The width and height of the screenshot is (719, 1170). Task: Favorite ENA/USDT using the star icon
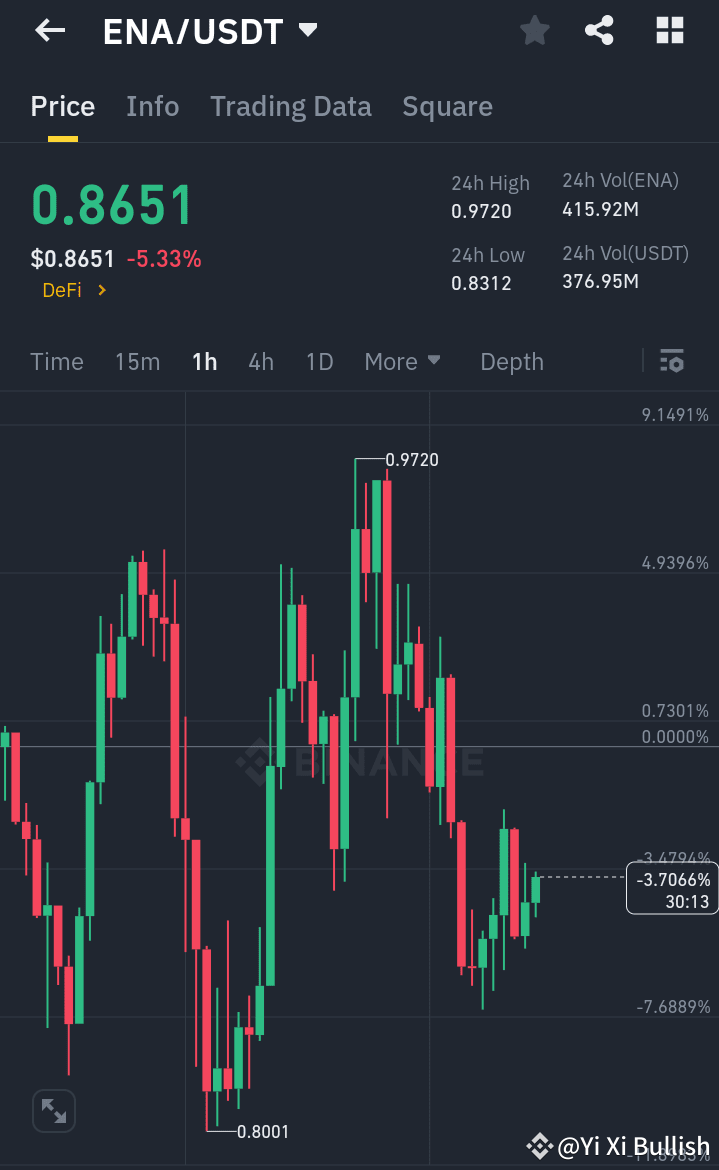click(x=534, y=30)
